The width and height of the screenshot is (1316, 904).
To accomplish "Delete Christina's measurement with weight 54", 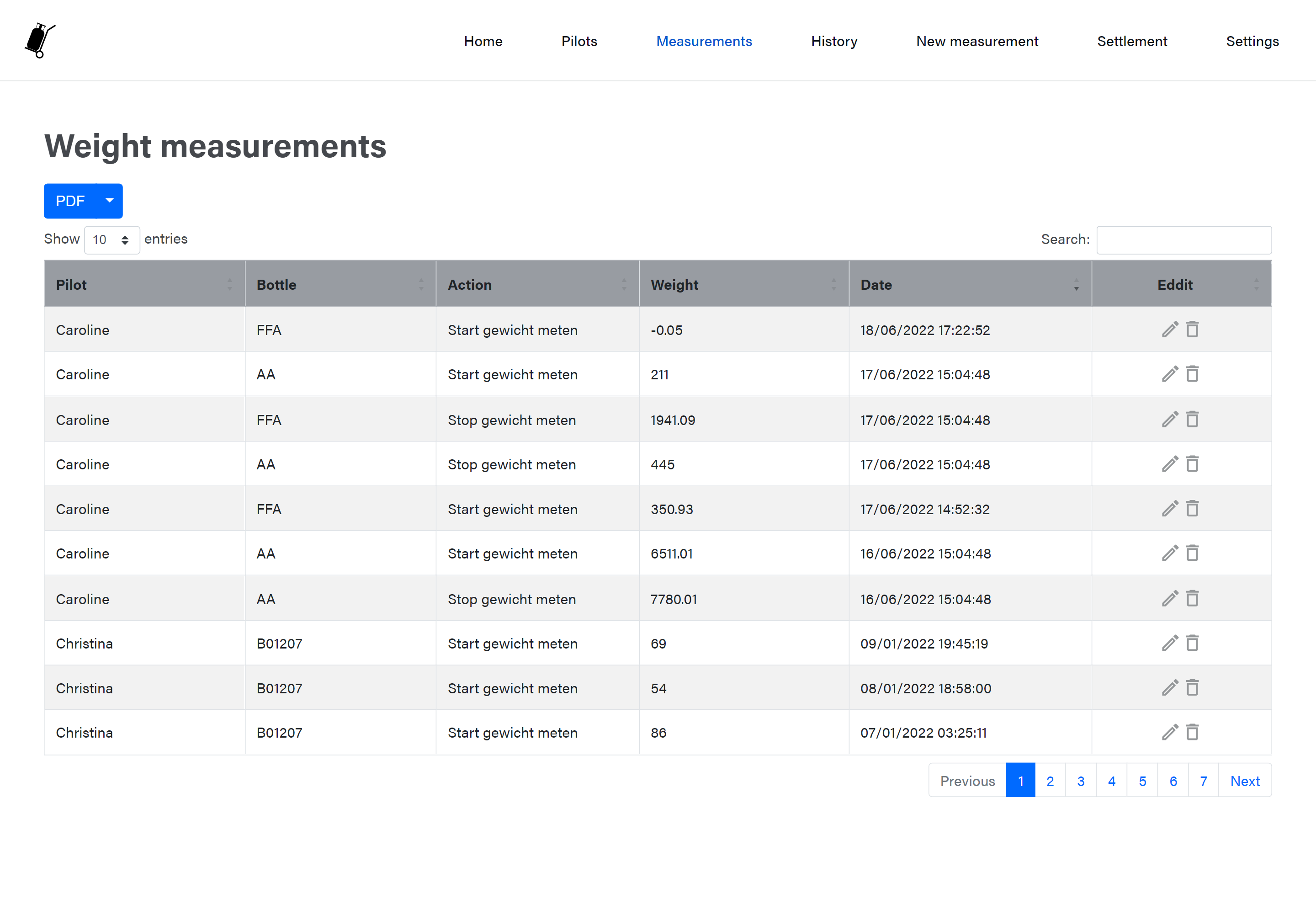I will point(1192,688).
